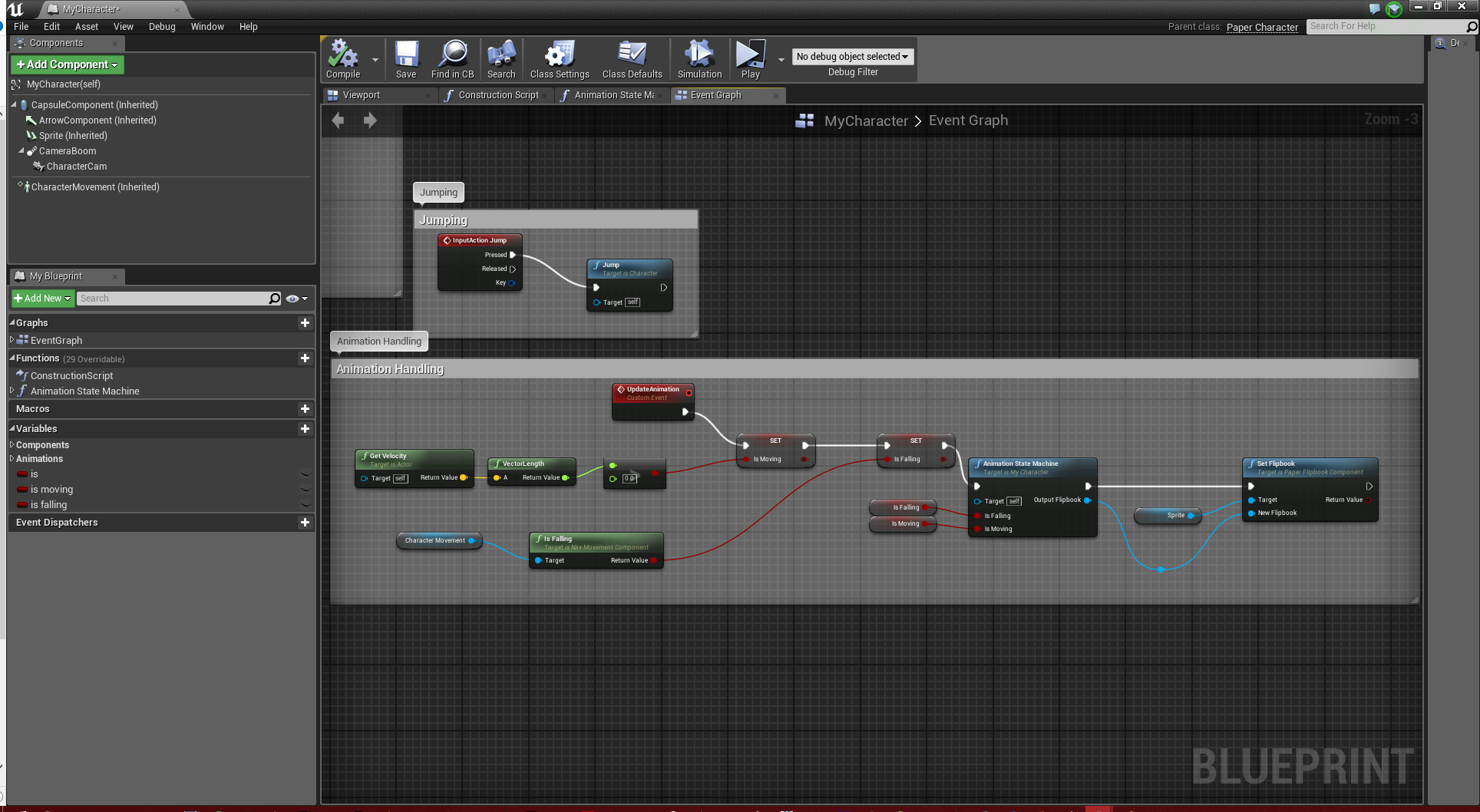Click Add Component button
The height and width of the screenshot is (812, 1480).
point(68,64)
